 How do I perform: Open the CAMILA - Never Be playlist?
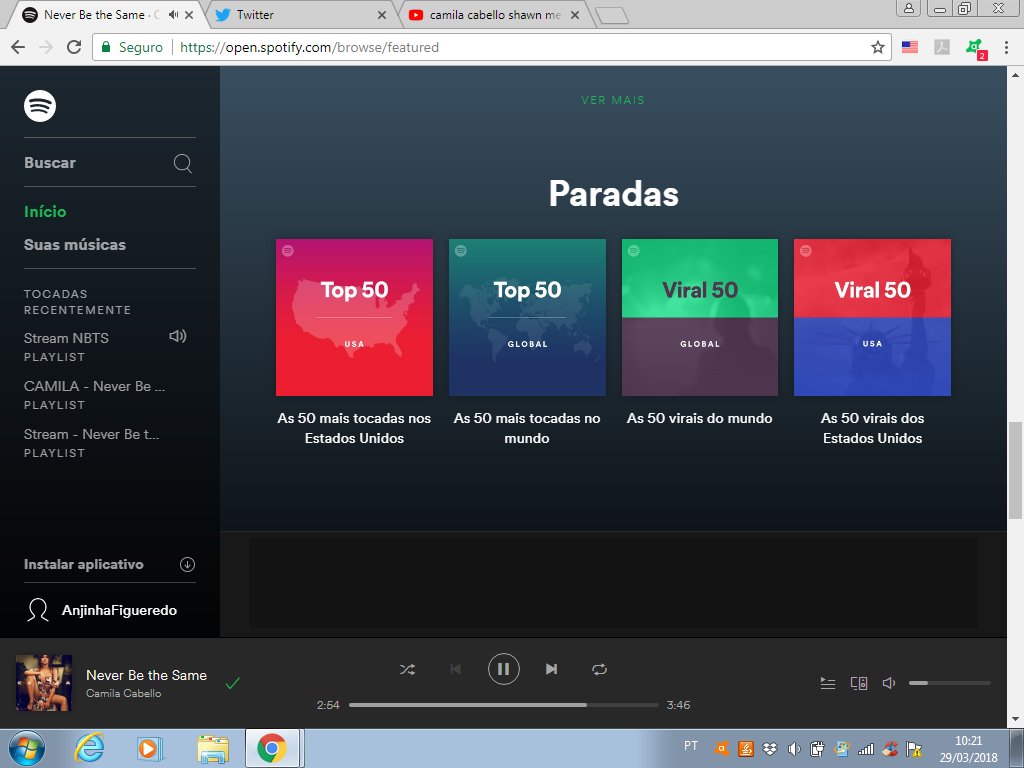click(x=95, y=387)
